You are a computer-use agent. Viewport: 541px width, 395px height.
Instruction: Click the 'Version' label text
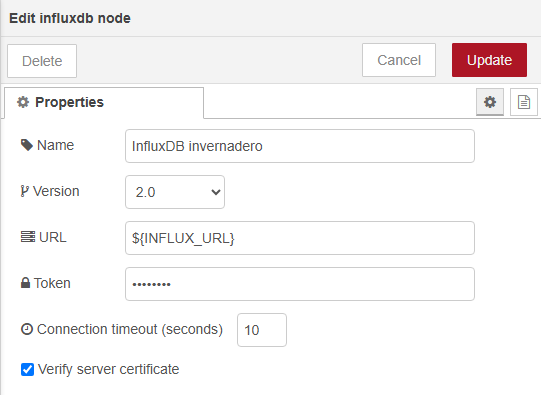point(56,191)
